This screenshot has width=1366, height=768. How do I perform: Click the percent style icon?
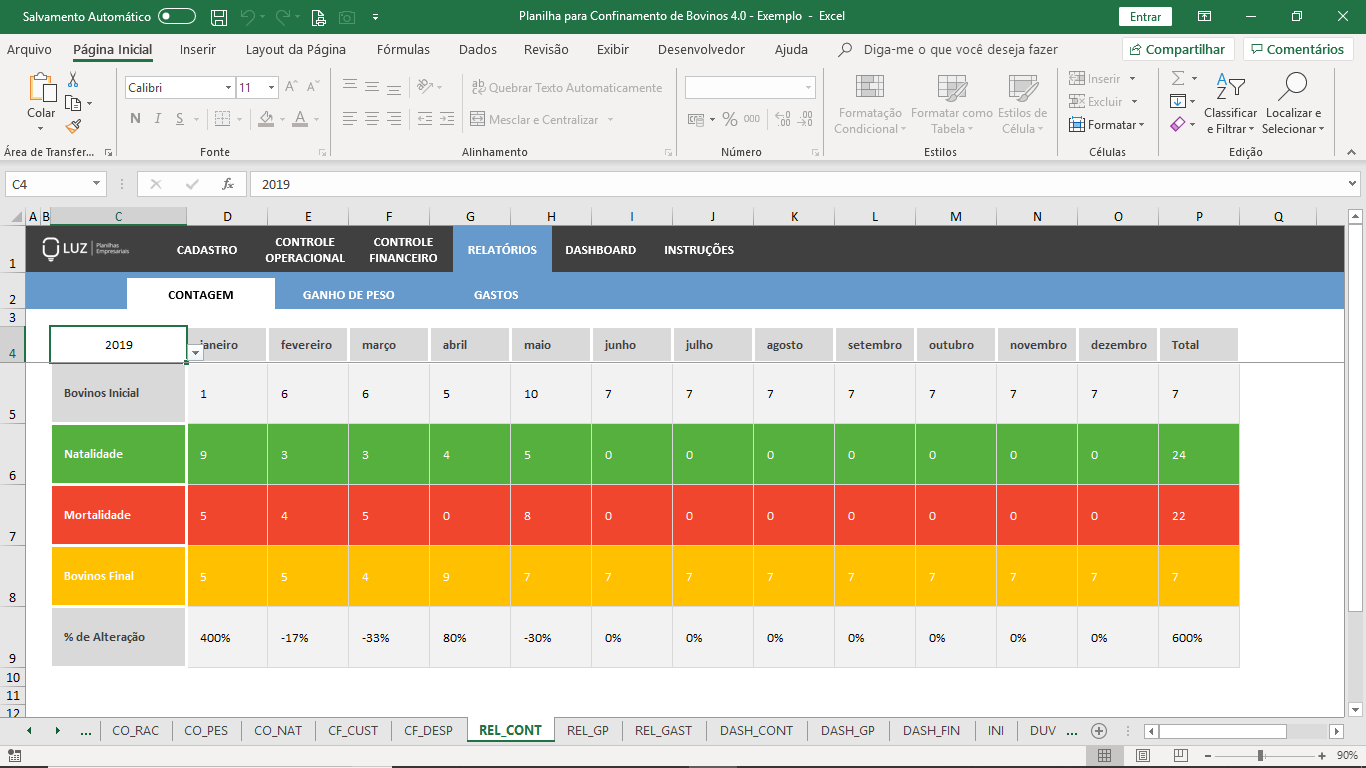(729, 119)
